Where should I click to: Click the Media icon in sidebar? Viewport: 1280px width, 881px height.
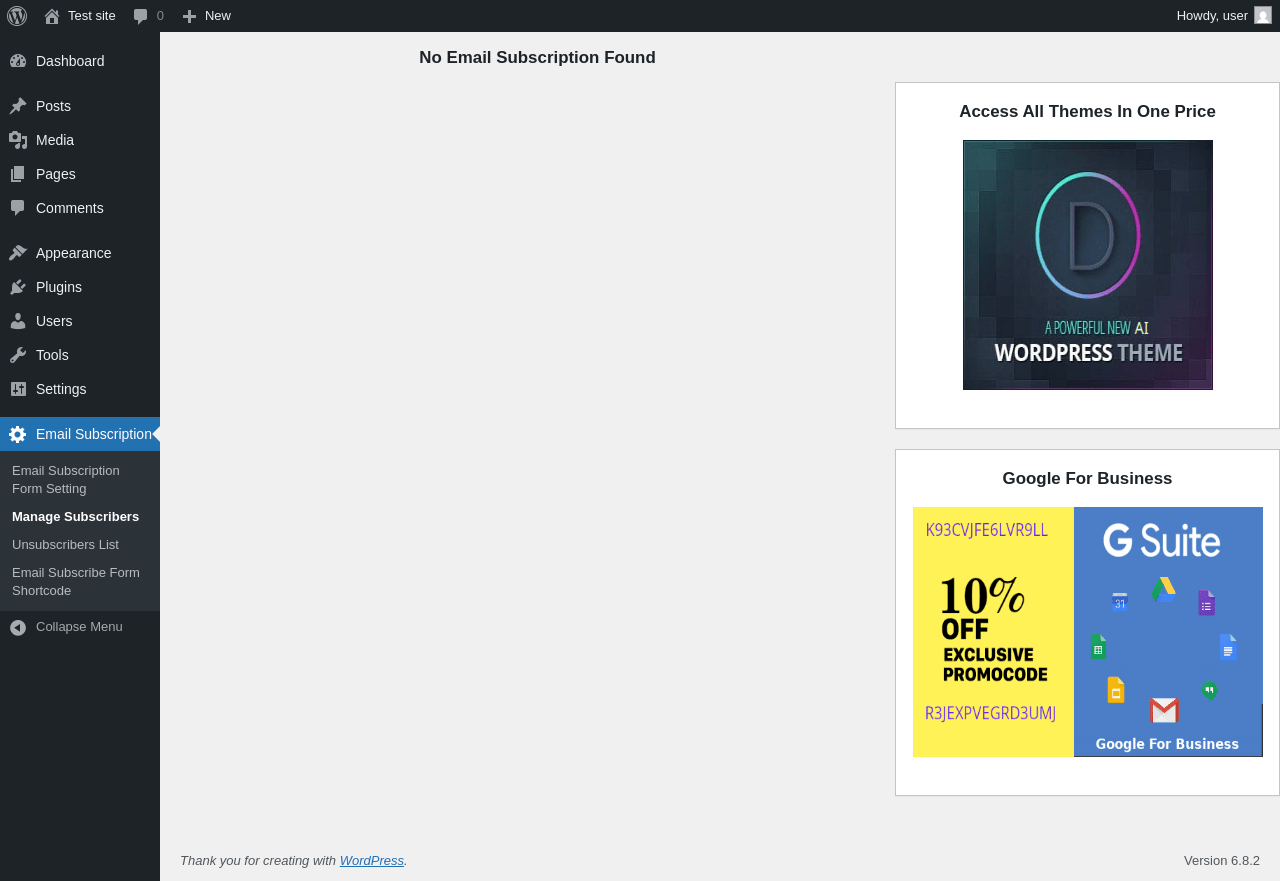pyautogui.click(x=18, y=140)
